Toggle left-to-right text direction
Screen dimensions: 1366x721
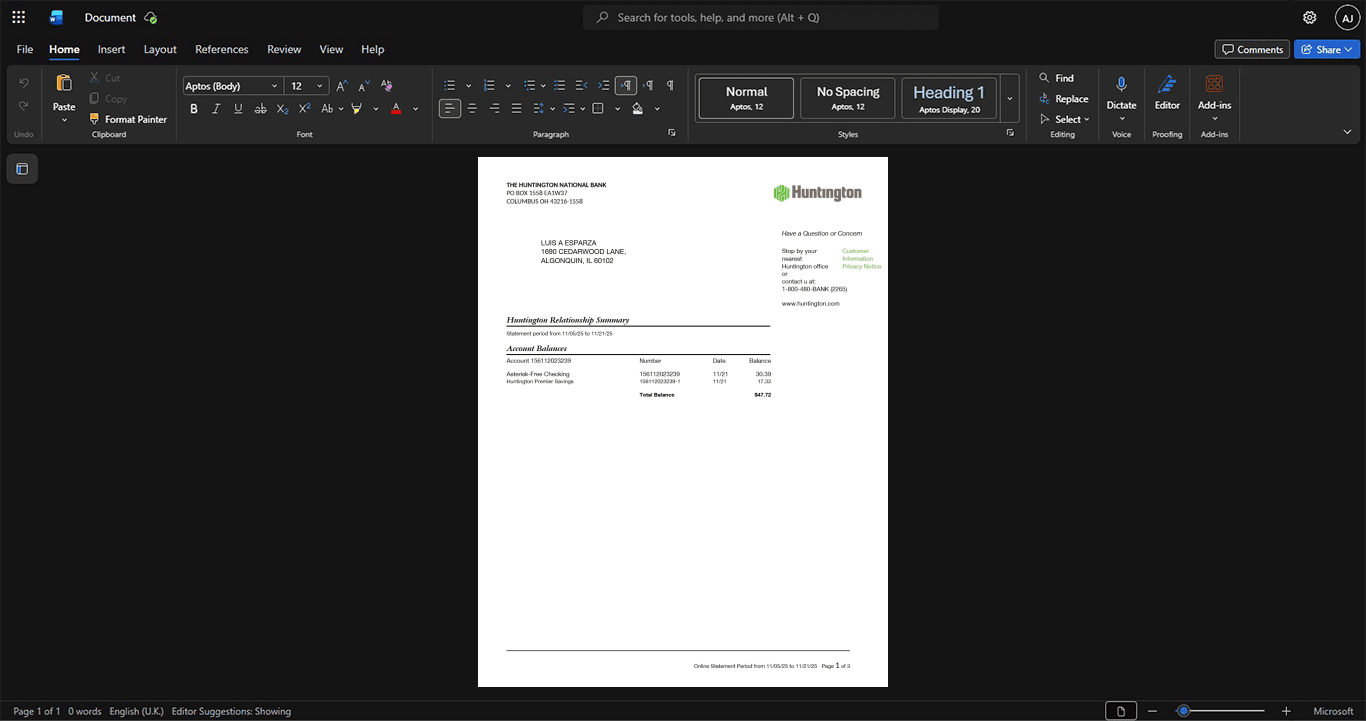[x=626, y=86]
